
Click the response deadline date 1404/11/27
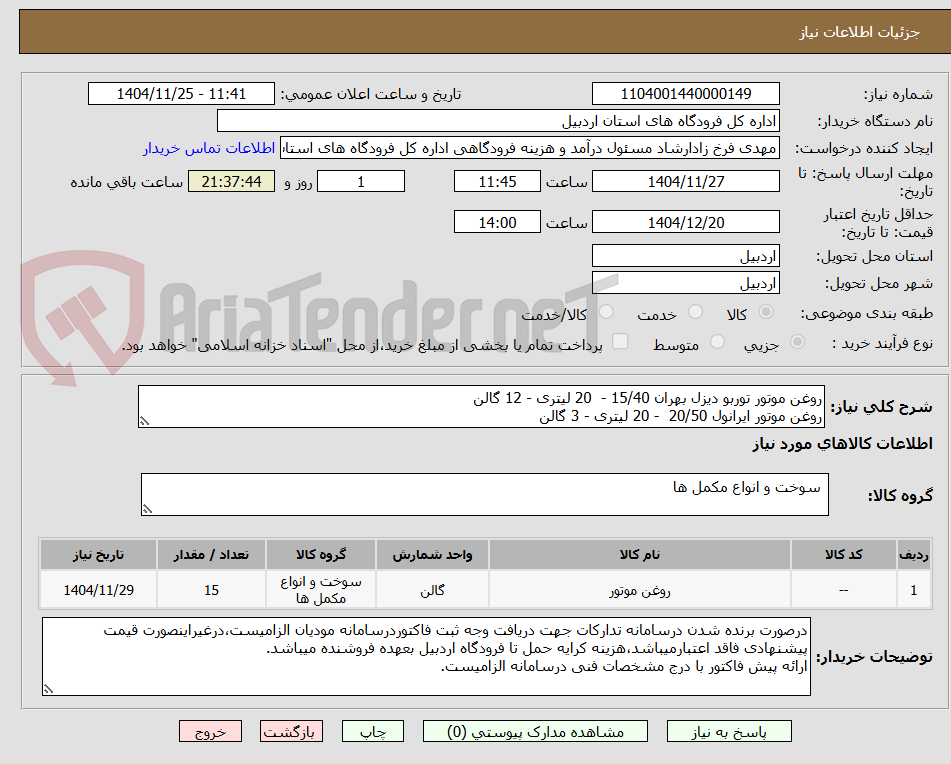pyautogui.click(x=685, y=181)
